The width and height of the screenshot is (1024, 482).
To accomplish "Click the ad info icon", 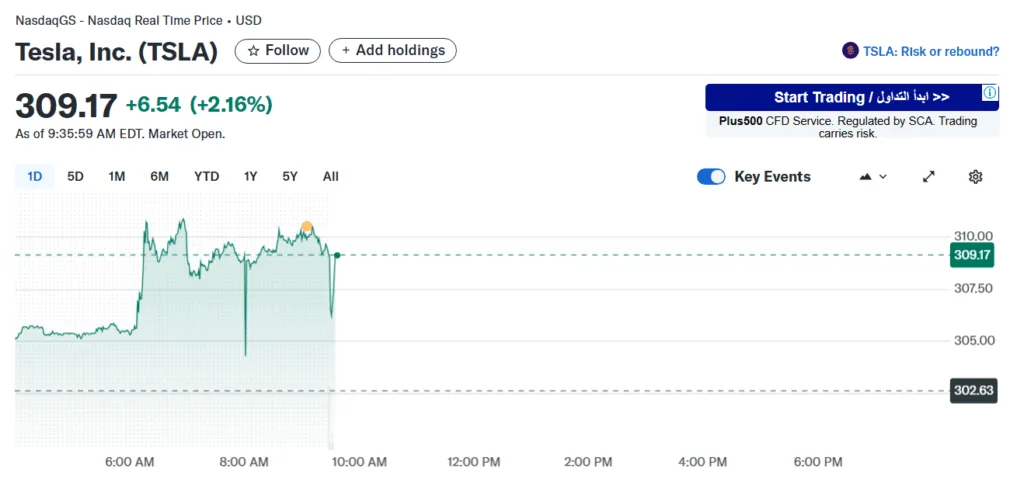I will point(990,93).
